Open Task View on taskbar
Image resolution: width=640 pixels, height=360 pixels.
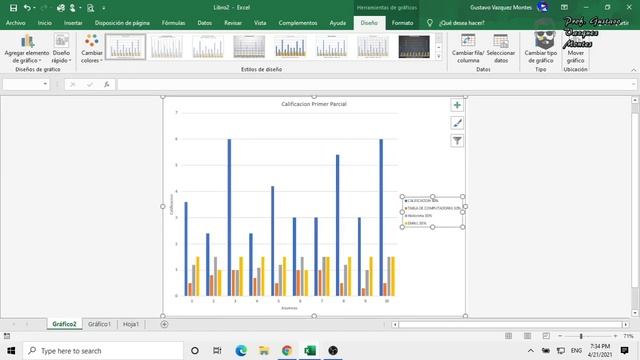click(x=217, y=351)
